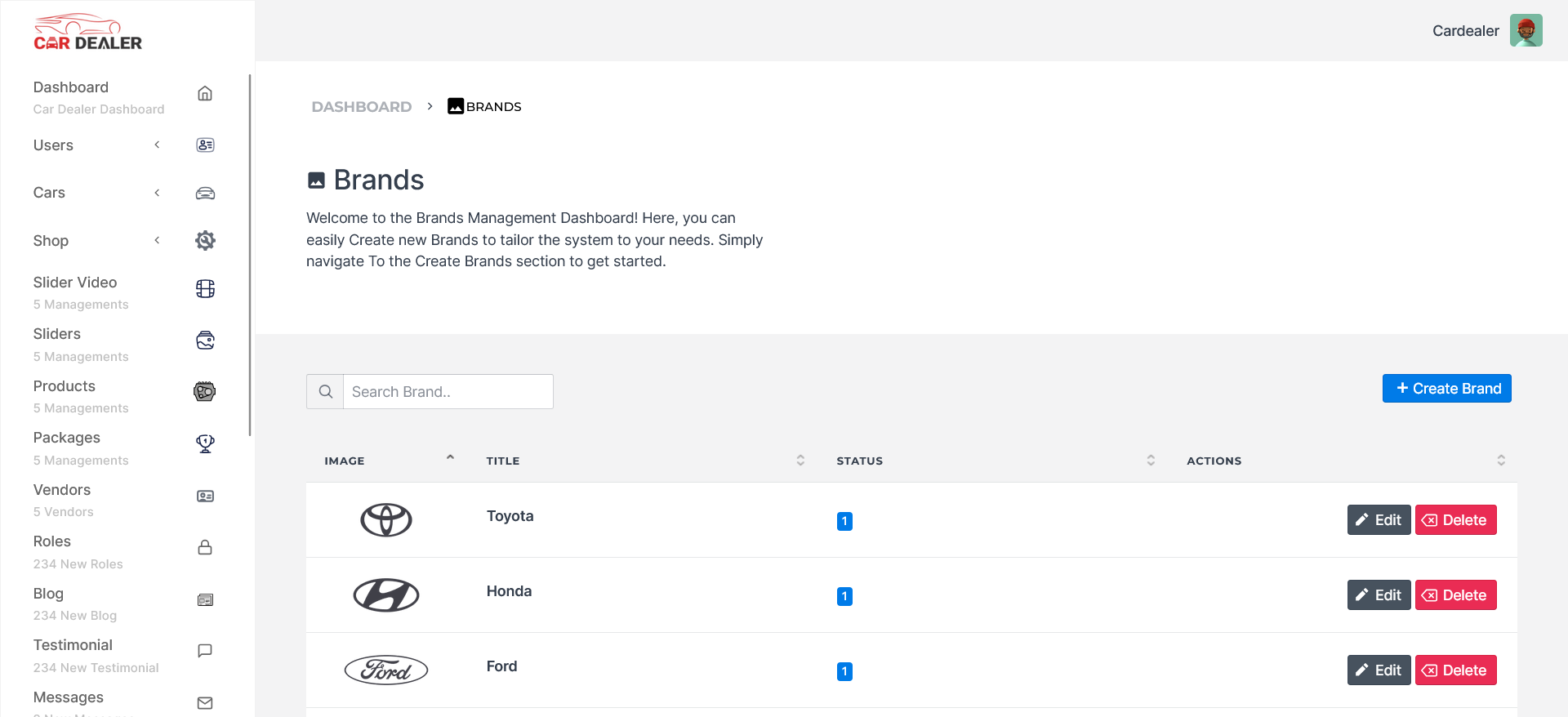Focus the Search Brand input field
Screen dimensions: 1568x717
click(x=448, y=392)
